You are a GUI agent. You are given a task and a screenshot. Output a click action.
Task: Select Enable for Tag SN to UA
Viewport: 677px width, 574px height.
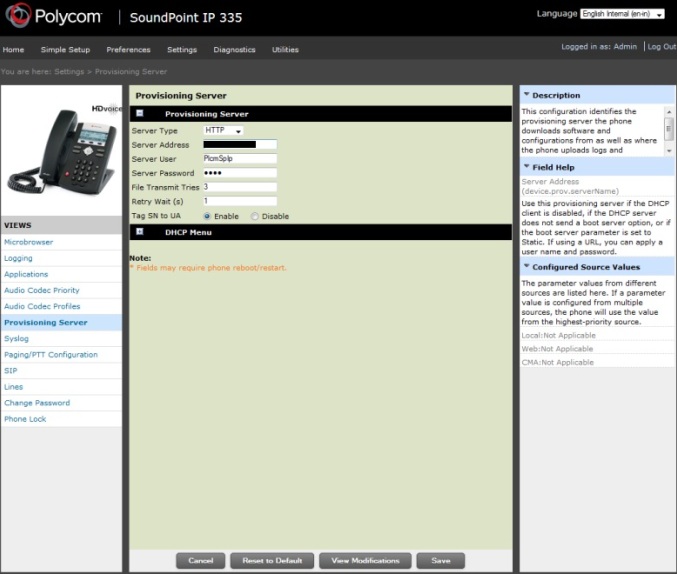(207, 216)
